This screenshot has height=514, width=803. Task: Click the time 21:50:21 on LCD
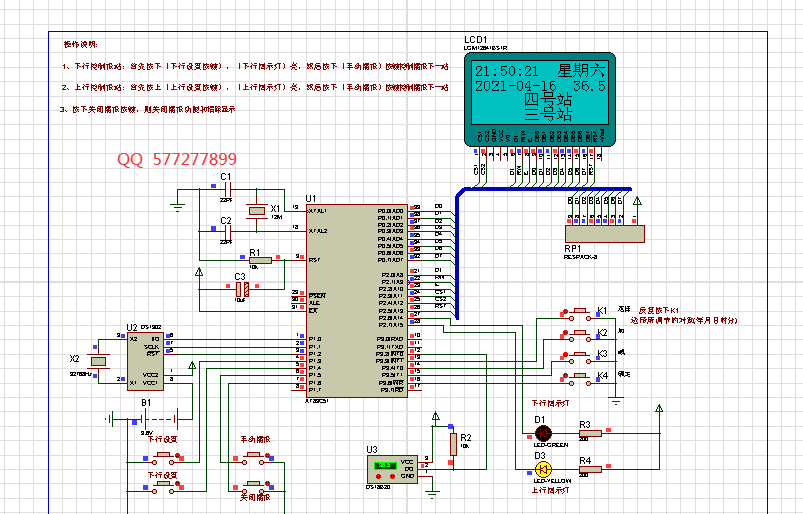[x=506, y=71]
